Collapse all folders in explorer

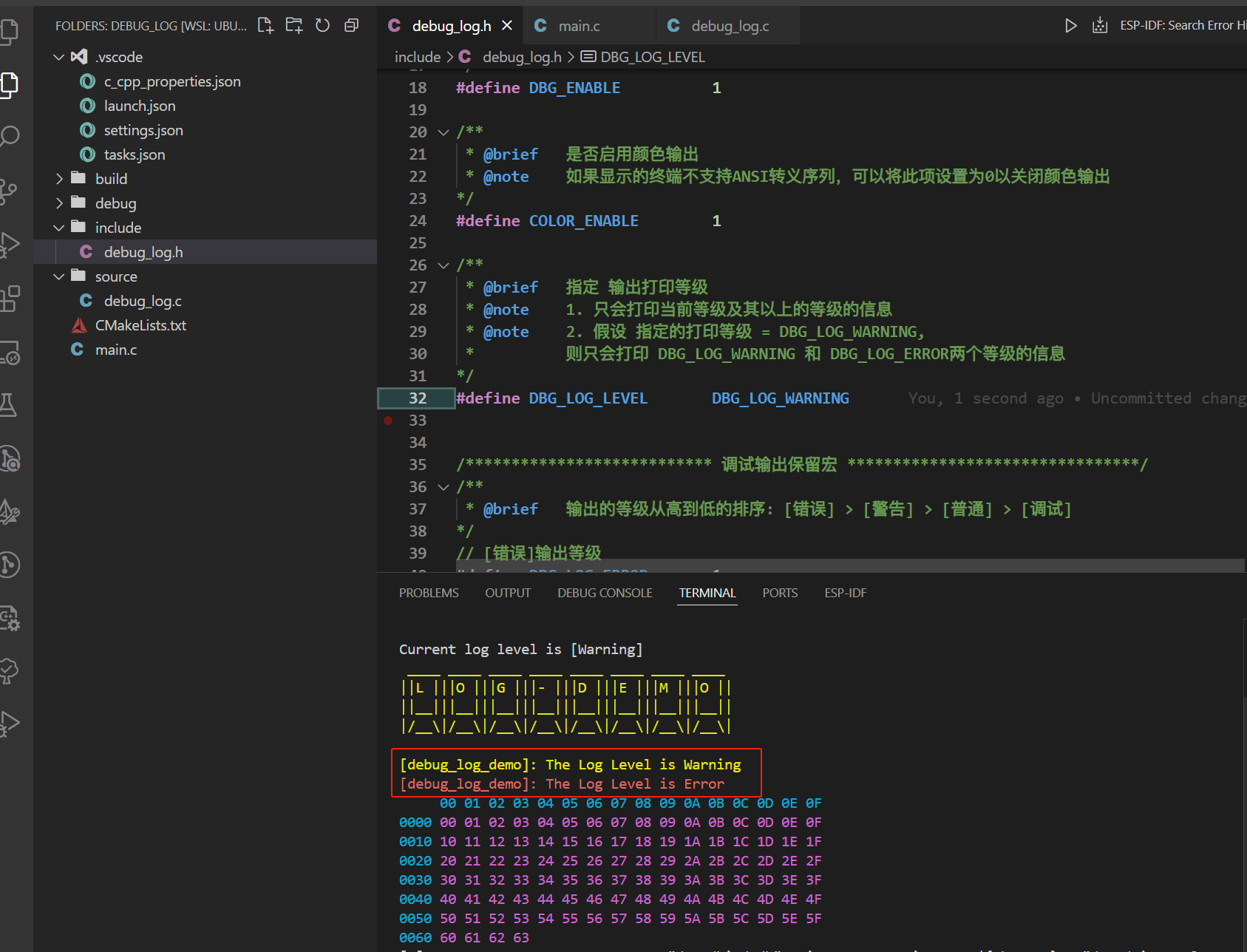point(351,26)
